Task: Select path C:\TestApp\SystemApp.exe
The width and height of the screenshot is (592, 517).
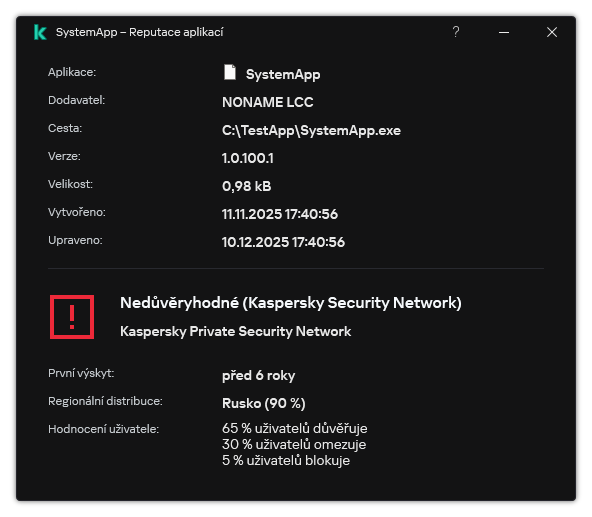Action: (311, 130)
